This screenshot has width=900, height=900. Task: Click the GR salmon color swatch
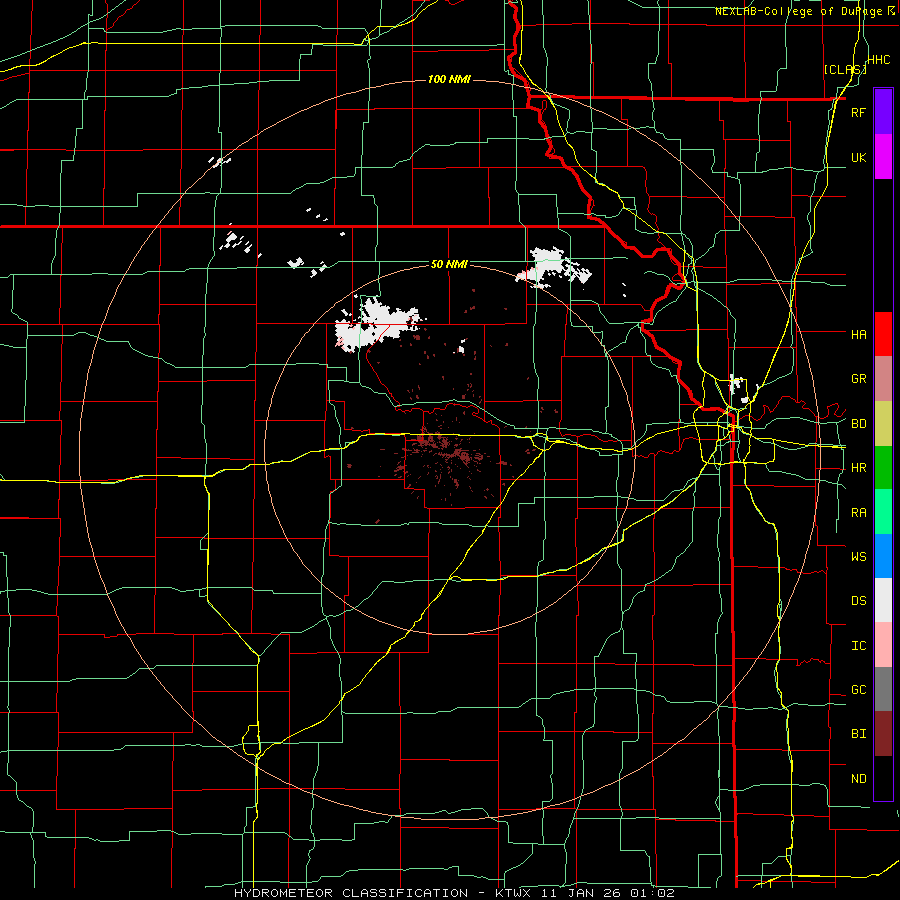coord(883,379)
